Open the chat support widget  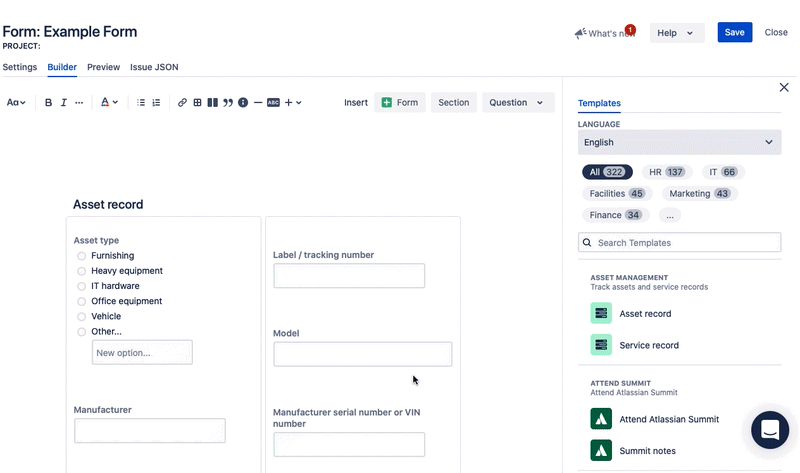(770, 430)
